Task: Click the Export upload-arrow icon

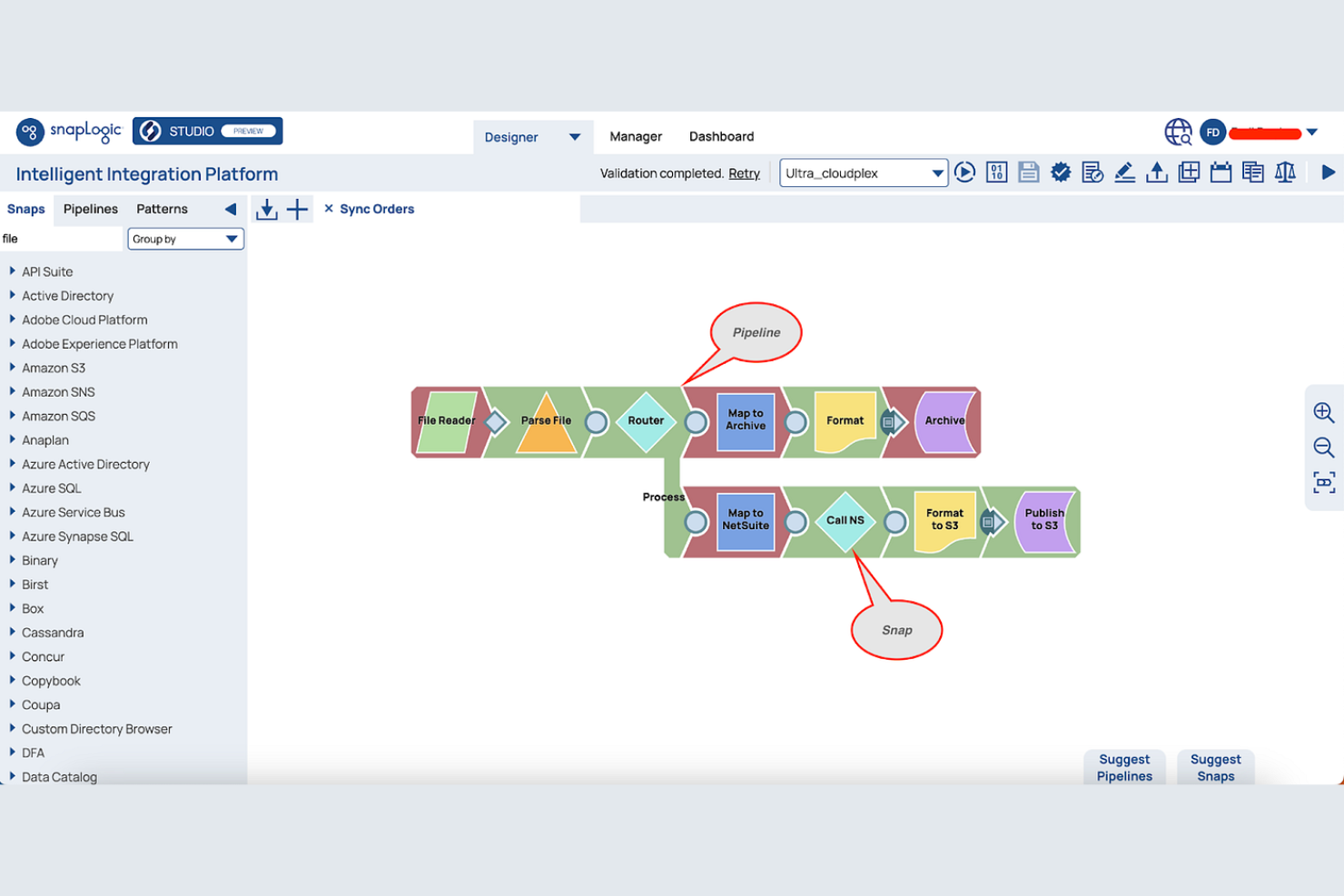Action: 1156,172
